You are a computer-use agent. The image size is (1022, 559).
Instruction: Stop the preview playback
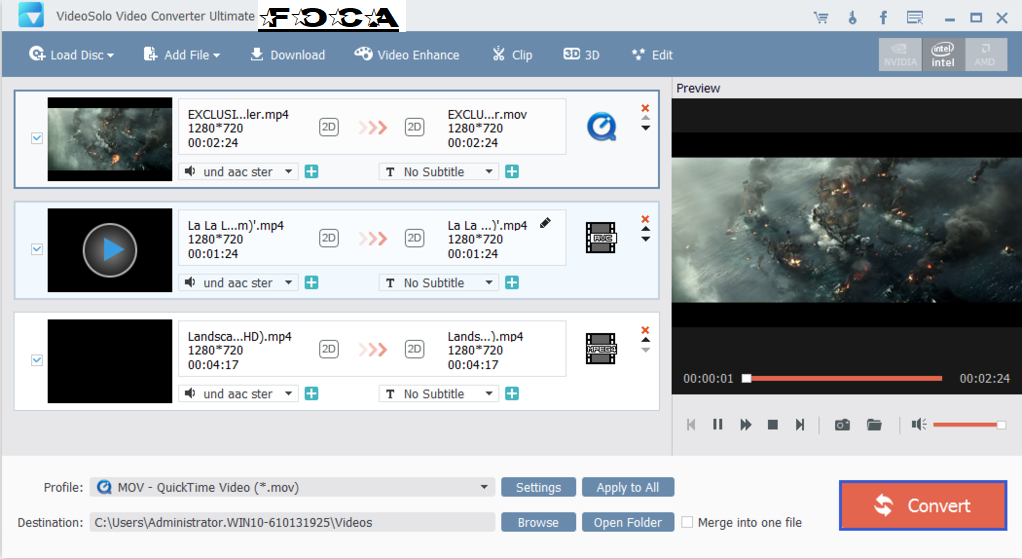pyautogui.click(x=772, y=425)
